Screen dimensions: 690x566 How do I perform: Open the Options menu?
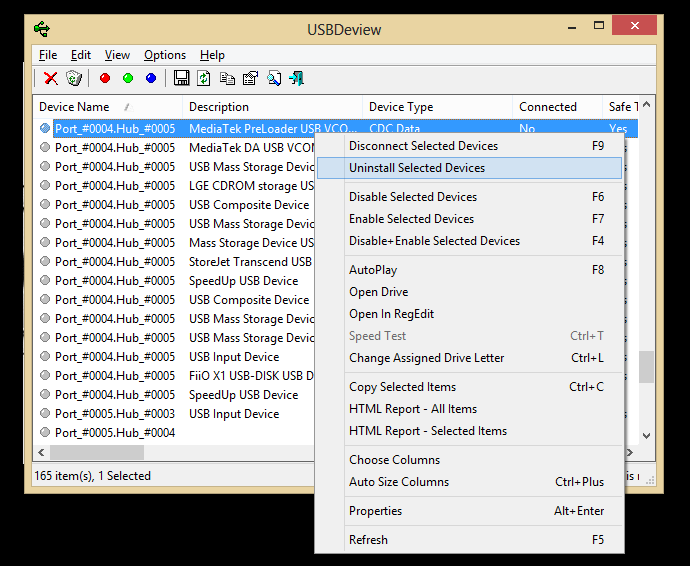tap(165, 55)
